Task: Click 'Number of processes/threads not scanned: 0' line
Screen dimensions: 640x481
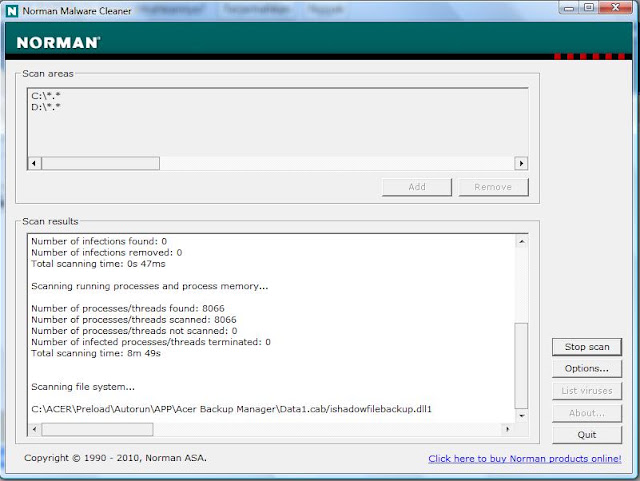Action: (x=134, y=331)
